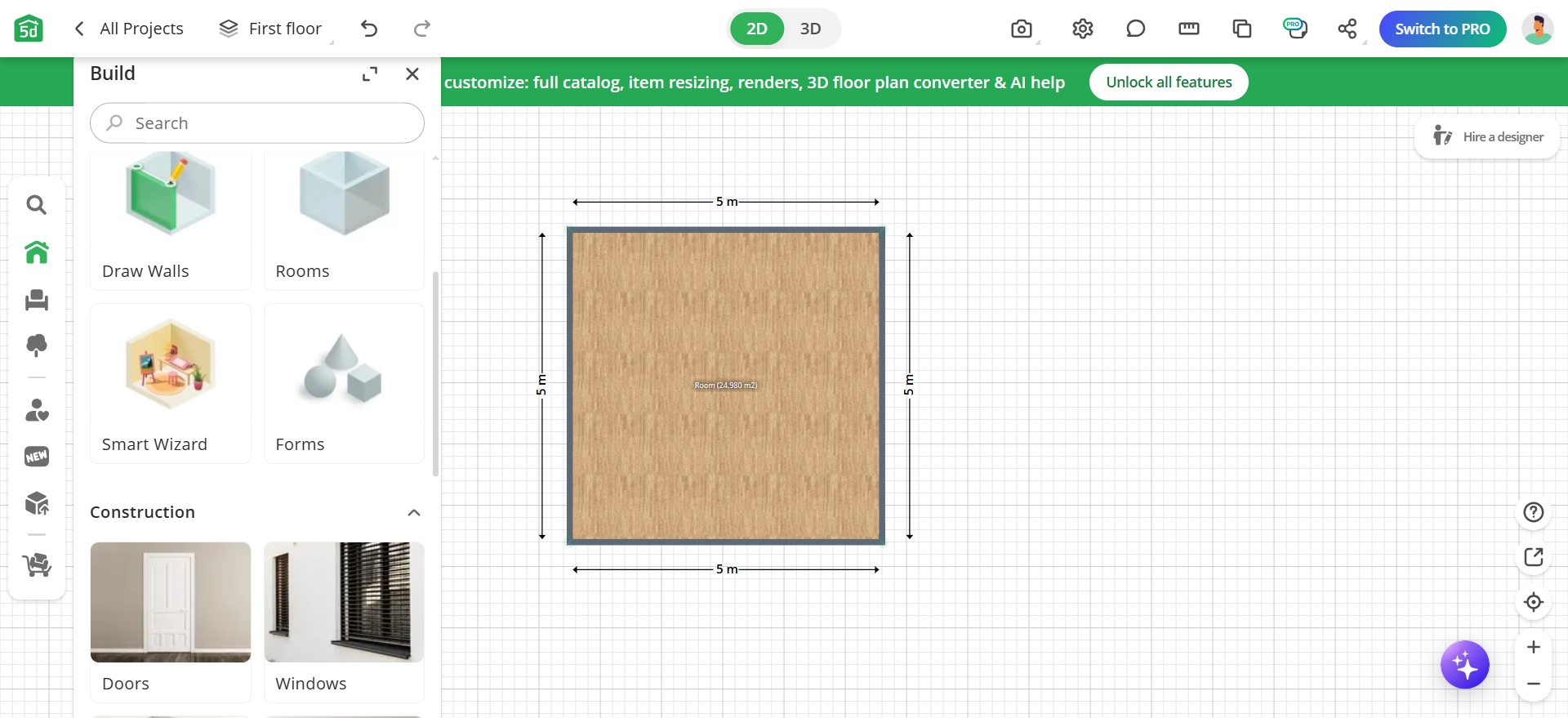Center the view with the target icon
The image size is (1568, 718).
[1533, 602]
